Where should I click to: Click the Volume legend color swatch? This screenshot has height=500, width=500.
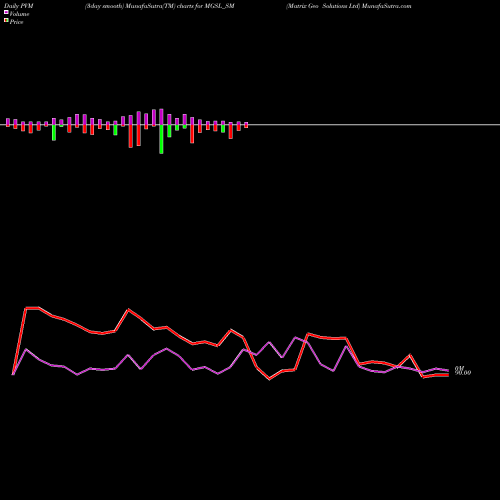(x=6, y=13)
